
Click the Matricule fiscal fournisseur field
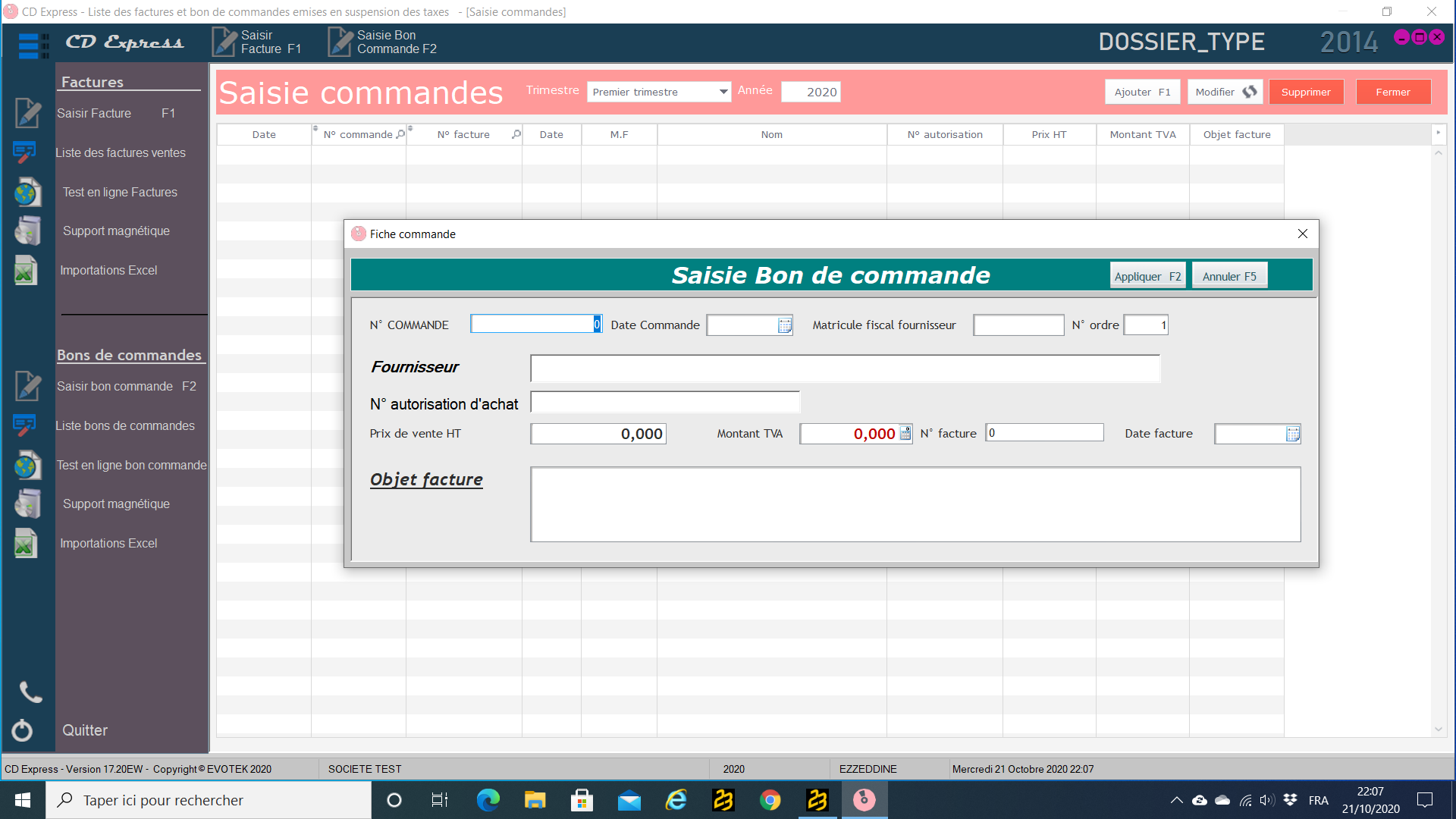pyautogui.click(x=1018, y=325)
